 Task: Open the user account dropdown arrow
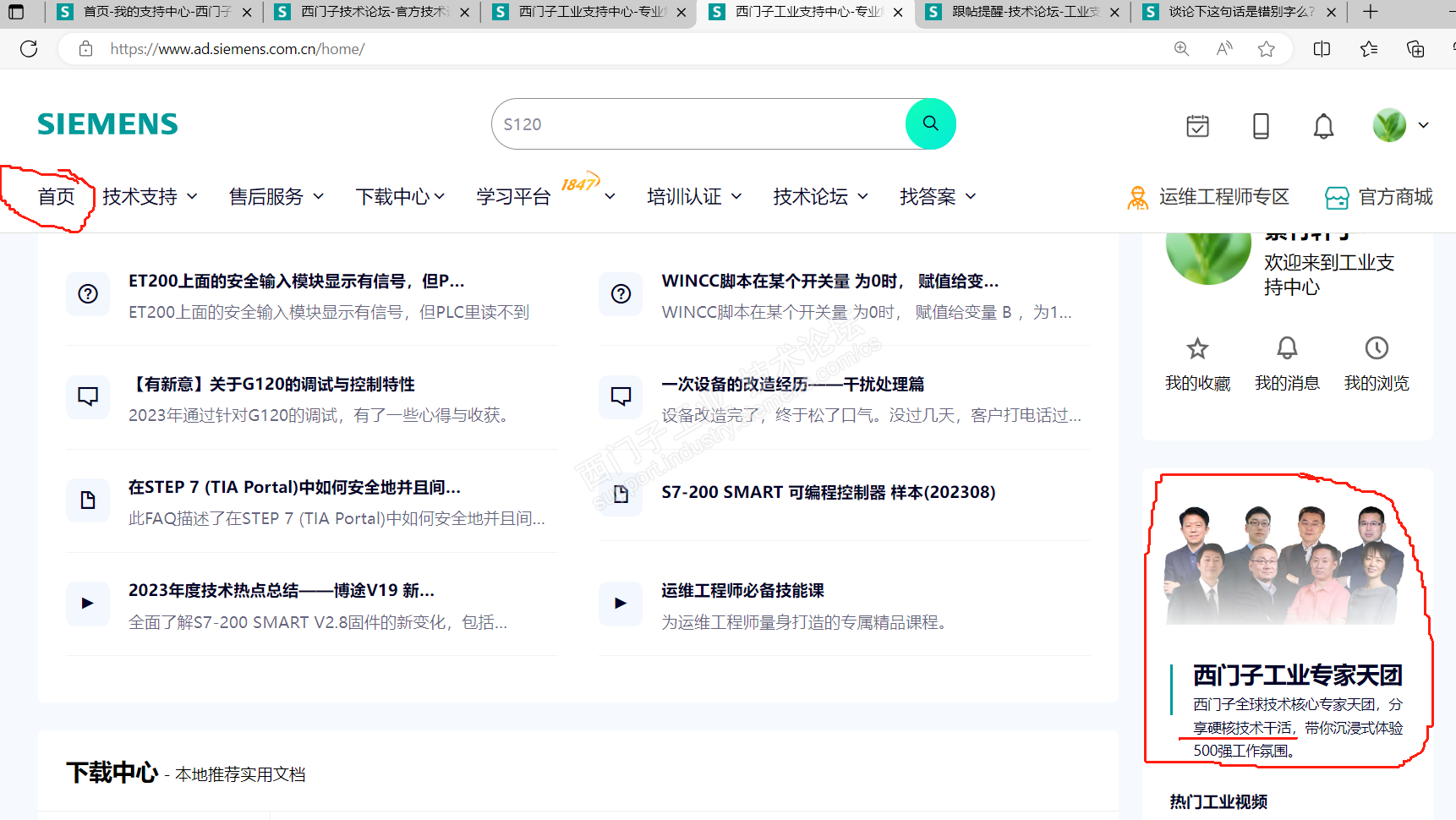pos(1424,125)
